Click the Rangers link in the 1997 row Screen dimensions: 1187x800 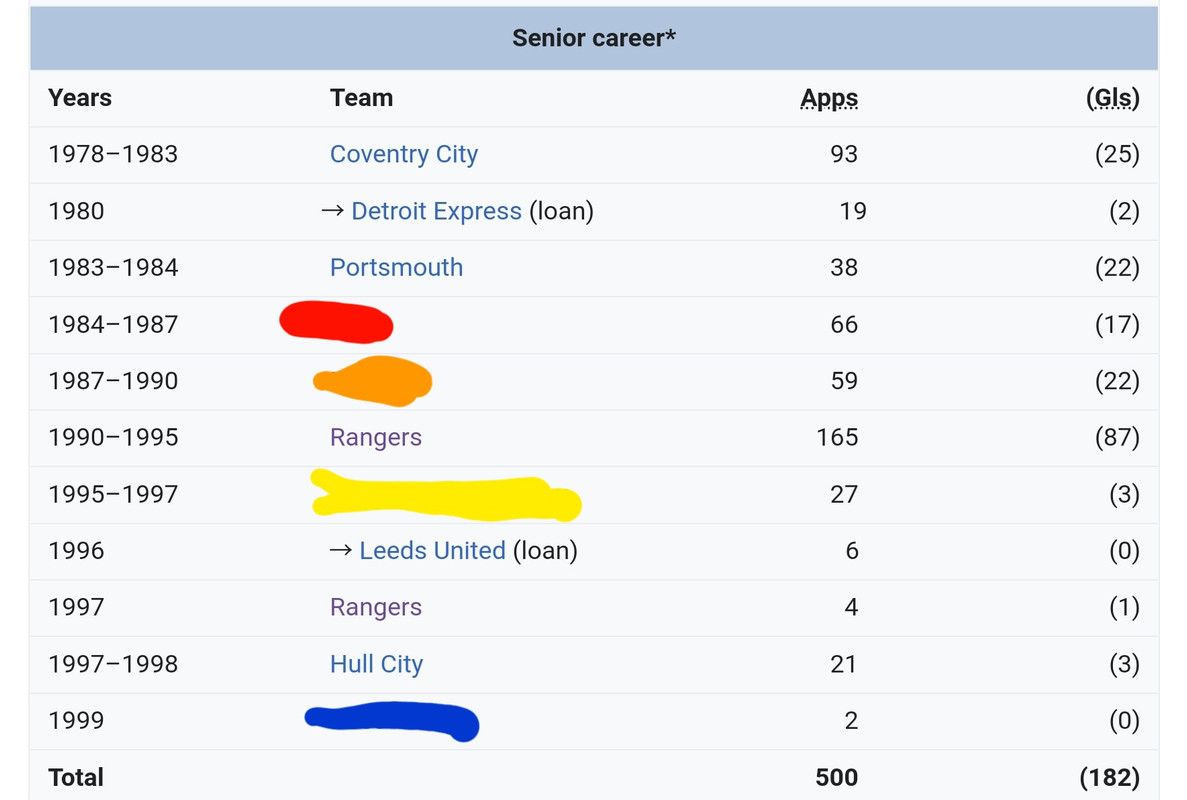(x=376, y=607)
